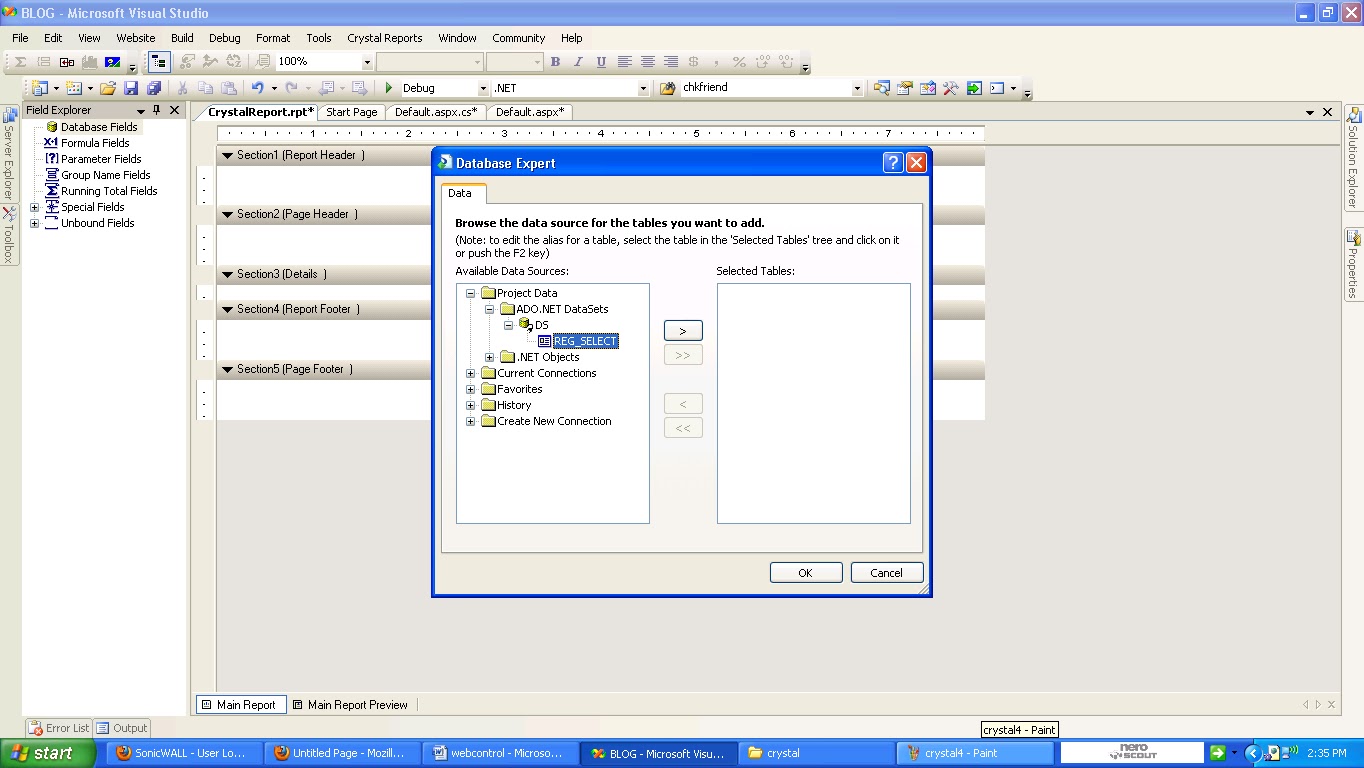
Task: Open the Crystal Reports menu
Action: point(385,38)
